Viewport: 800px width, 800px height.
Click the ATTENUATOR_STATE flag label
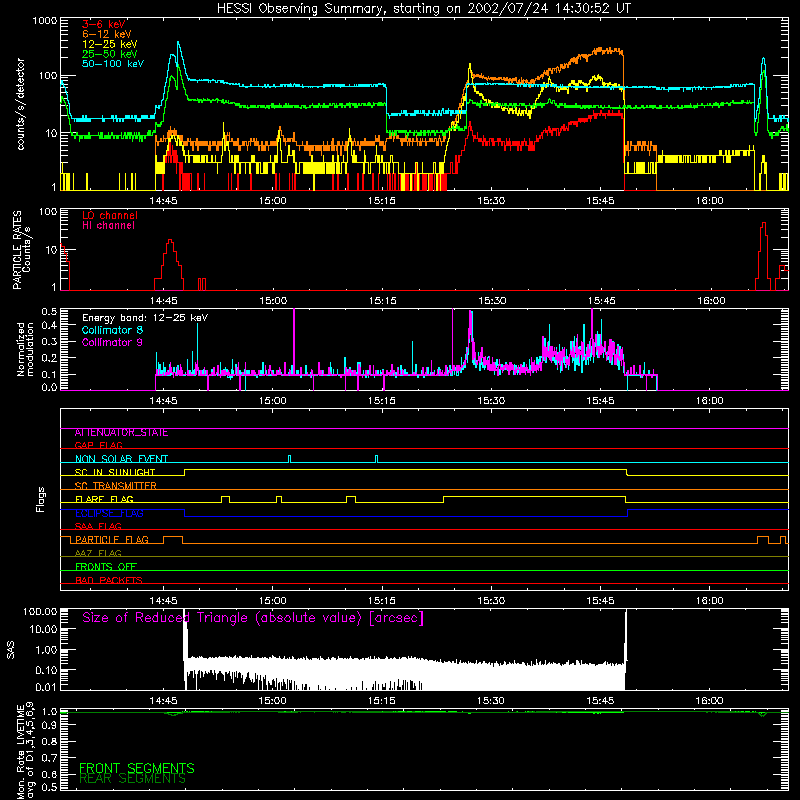121,433
